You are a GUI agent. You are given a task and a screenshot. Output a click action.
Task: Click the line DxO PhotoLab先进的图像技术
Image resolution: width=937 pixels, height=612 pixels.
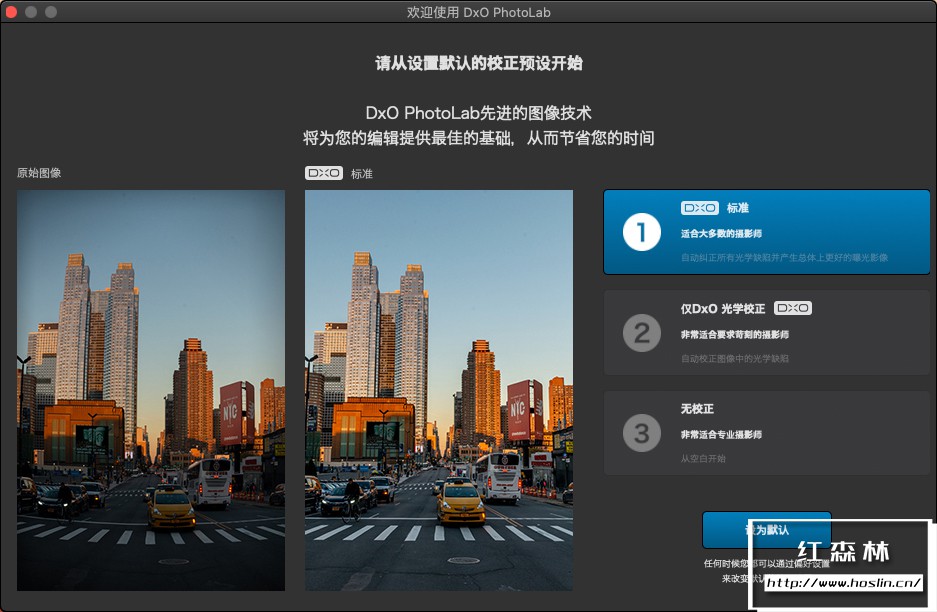pos(479,113)
